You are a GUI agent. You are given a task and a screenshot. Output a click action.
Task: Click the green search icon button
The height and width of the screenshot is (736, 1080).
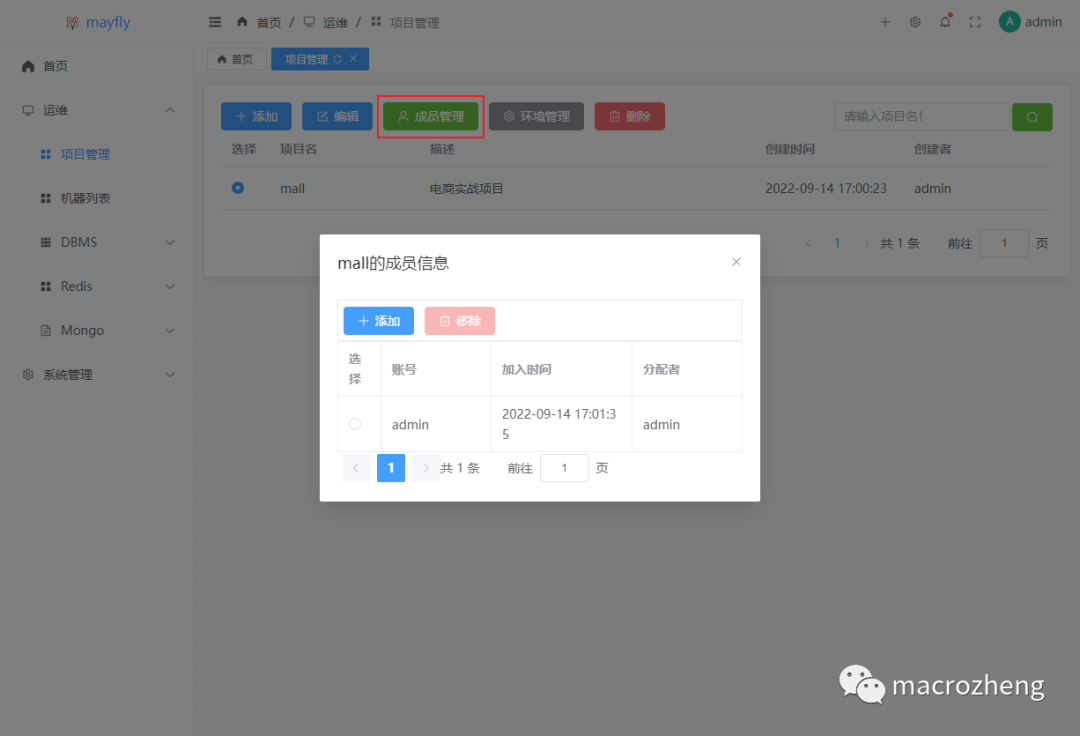click(x=1032, y=117)
